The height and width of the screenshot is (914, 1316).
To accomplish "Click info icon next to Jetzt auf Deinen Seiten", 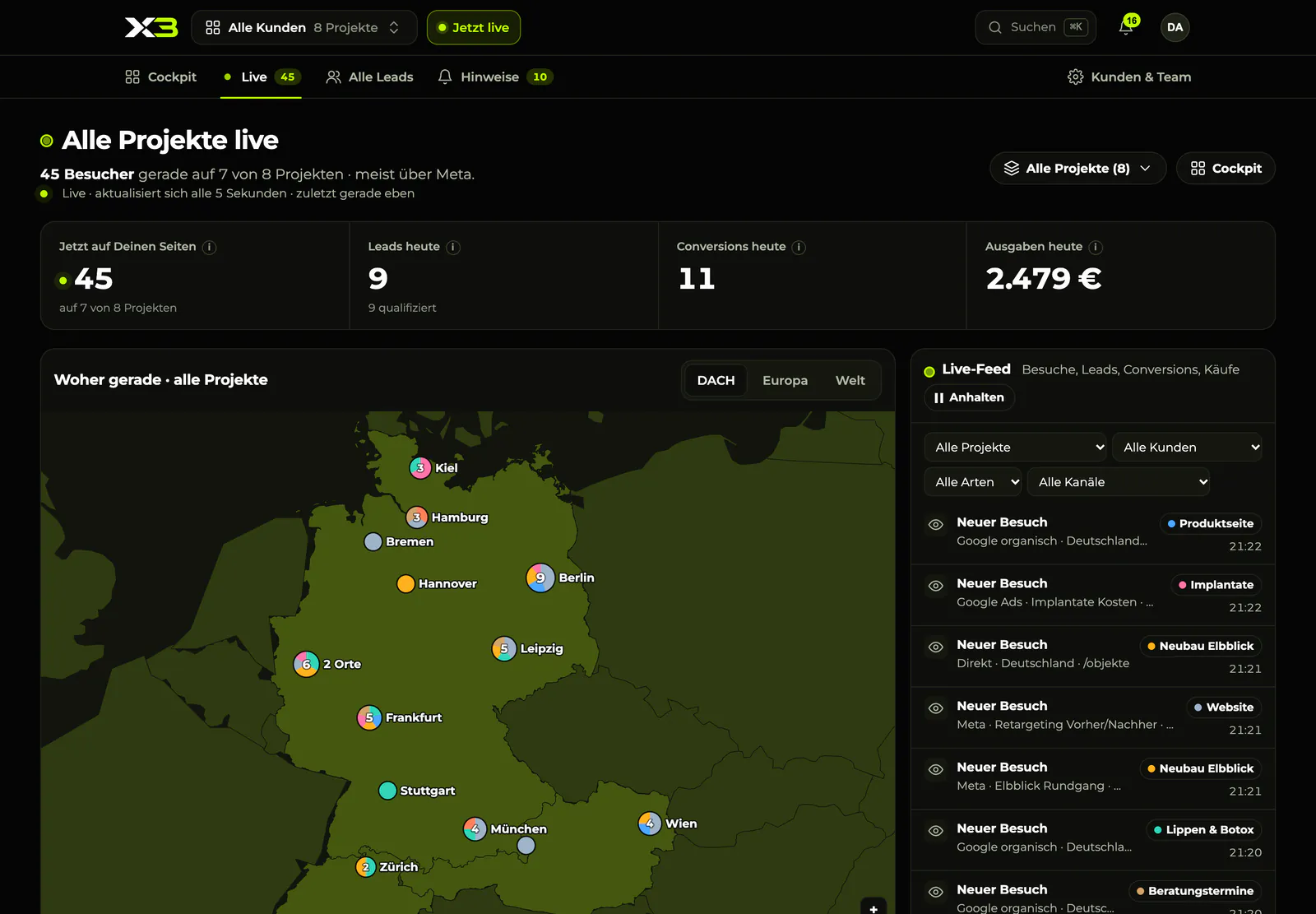I will tap(210, 247).
